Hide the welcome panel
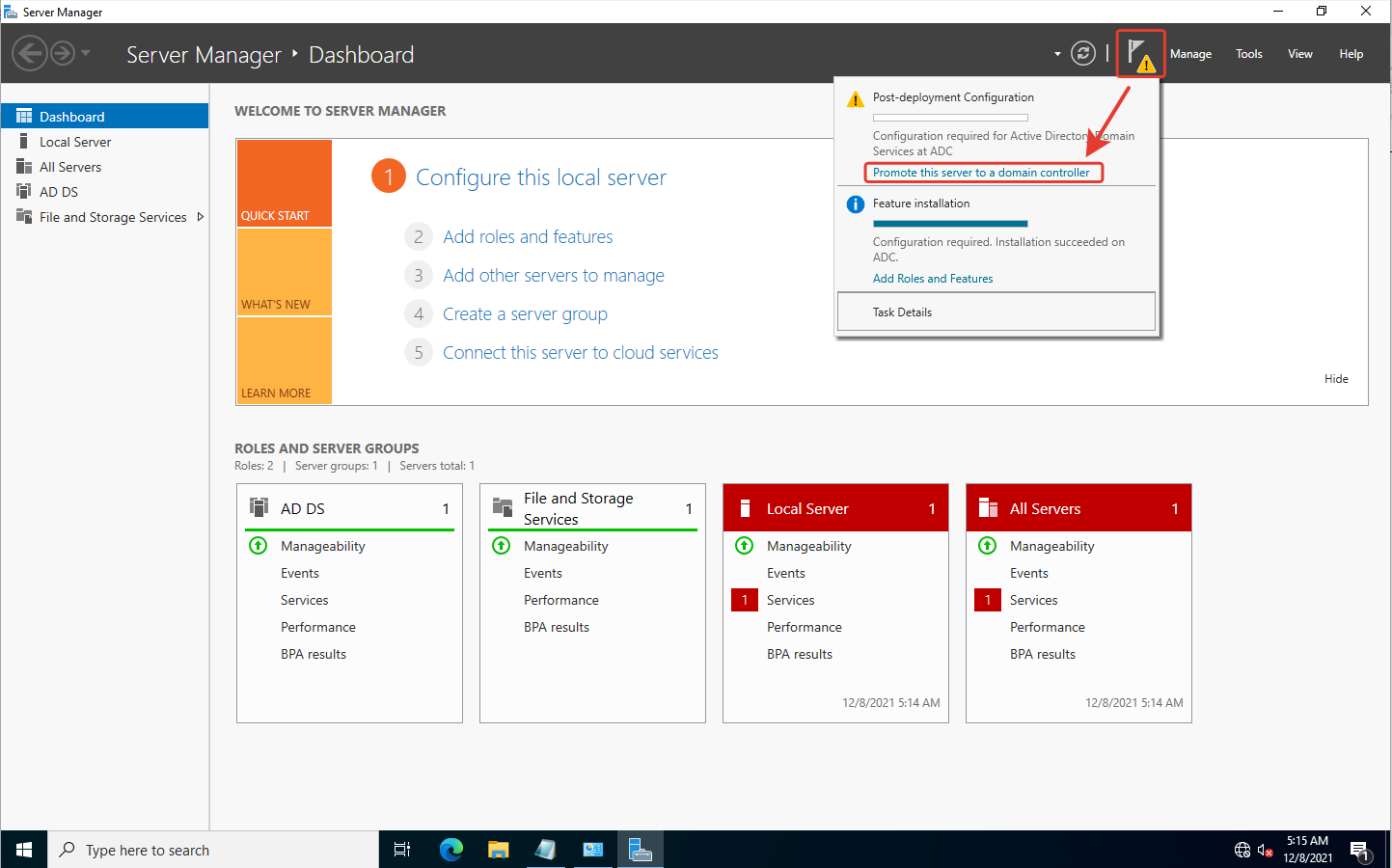1392x868 pixels. [x=1335, y=379]
